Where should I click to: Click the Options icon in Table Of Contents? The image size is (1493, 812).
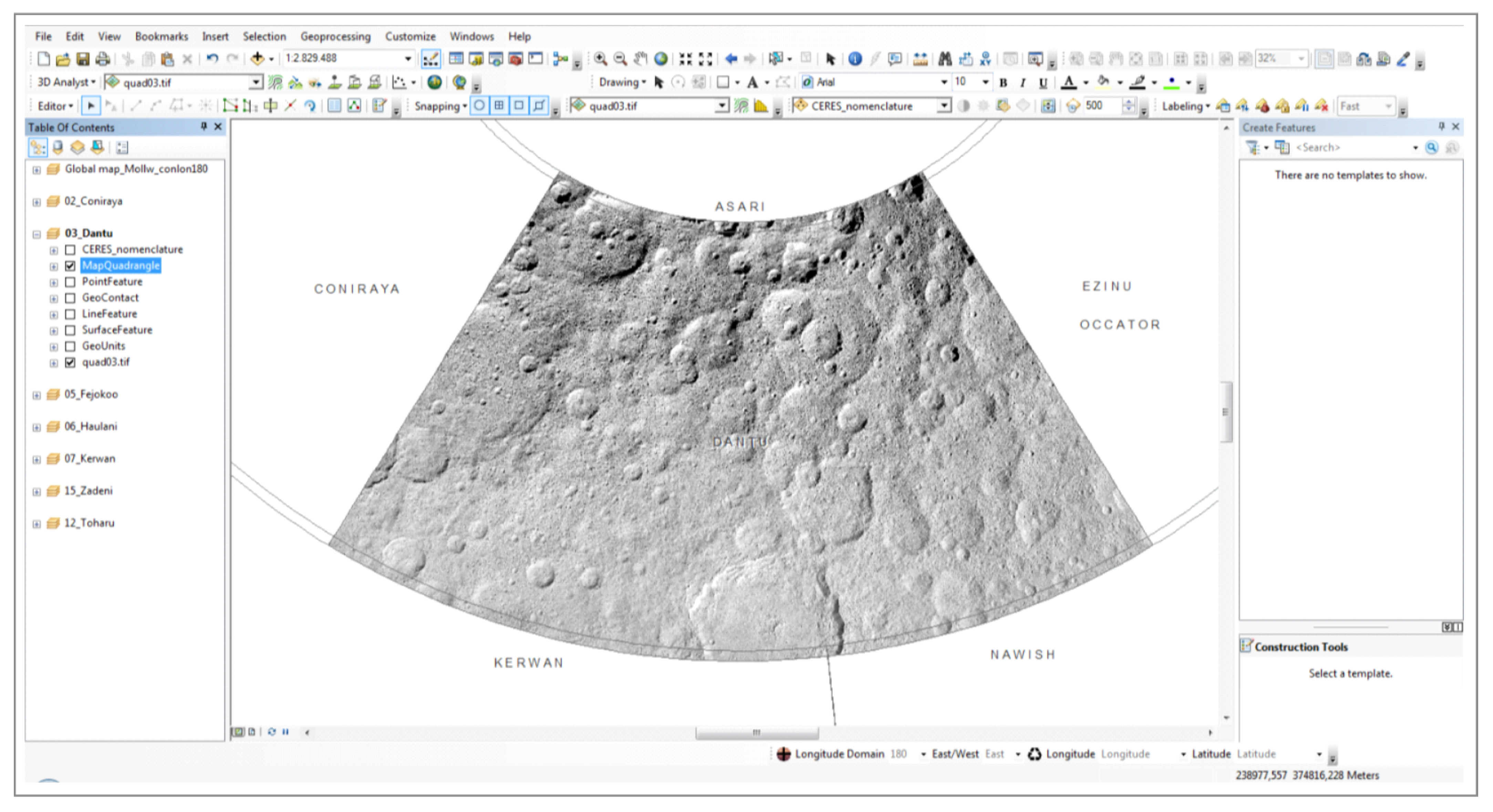click(122, 147)
